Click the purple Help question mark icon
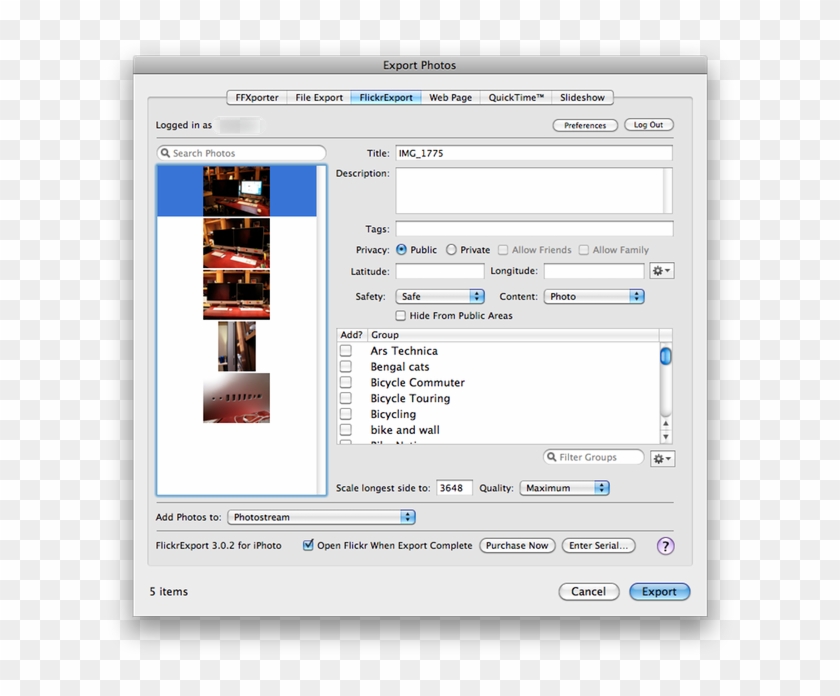 (x=666, y=545)
